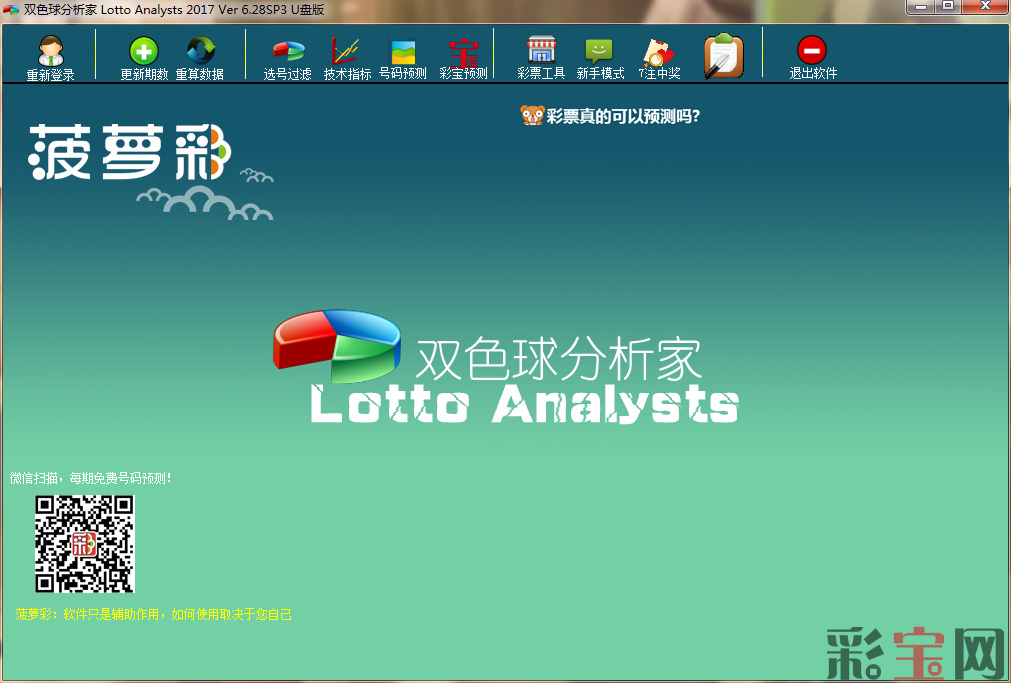Click the 彩宝网 watermark in the corner
Image resolution: width=1011 pixels, height=683 pixels.
pyautogui.click(x=914, y=653)
